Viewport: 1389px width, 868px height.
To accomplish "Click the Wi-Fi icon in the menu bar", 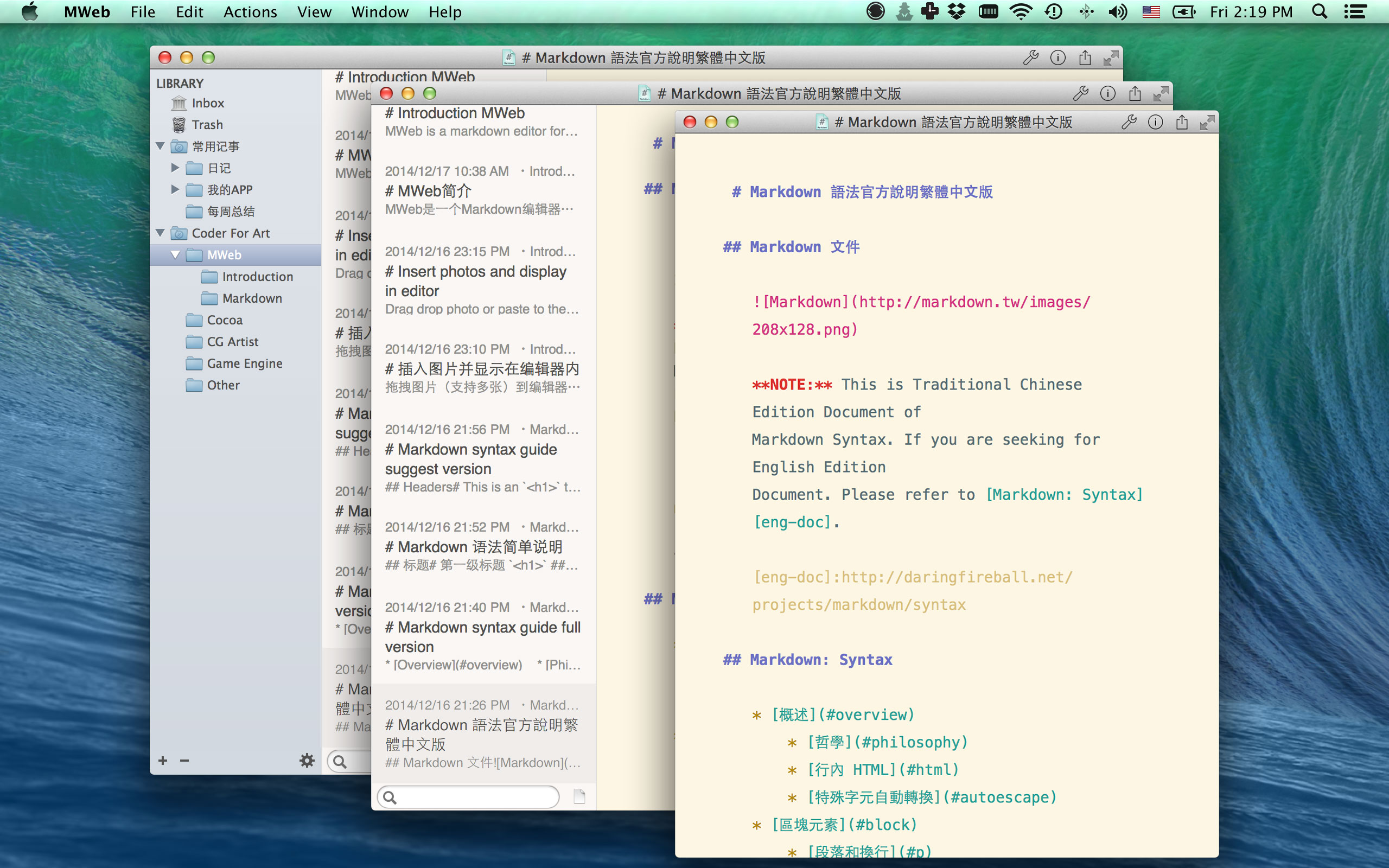I will click(x=1021, y=11).
